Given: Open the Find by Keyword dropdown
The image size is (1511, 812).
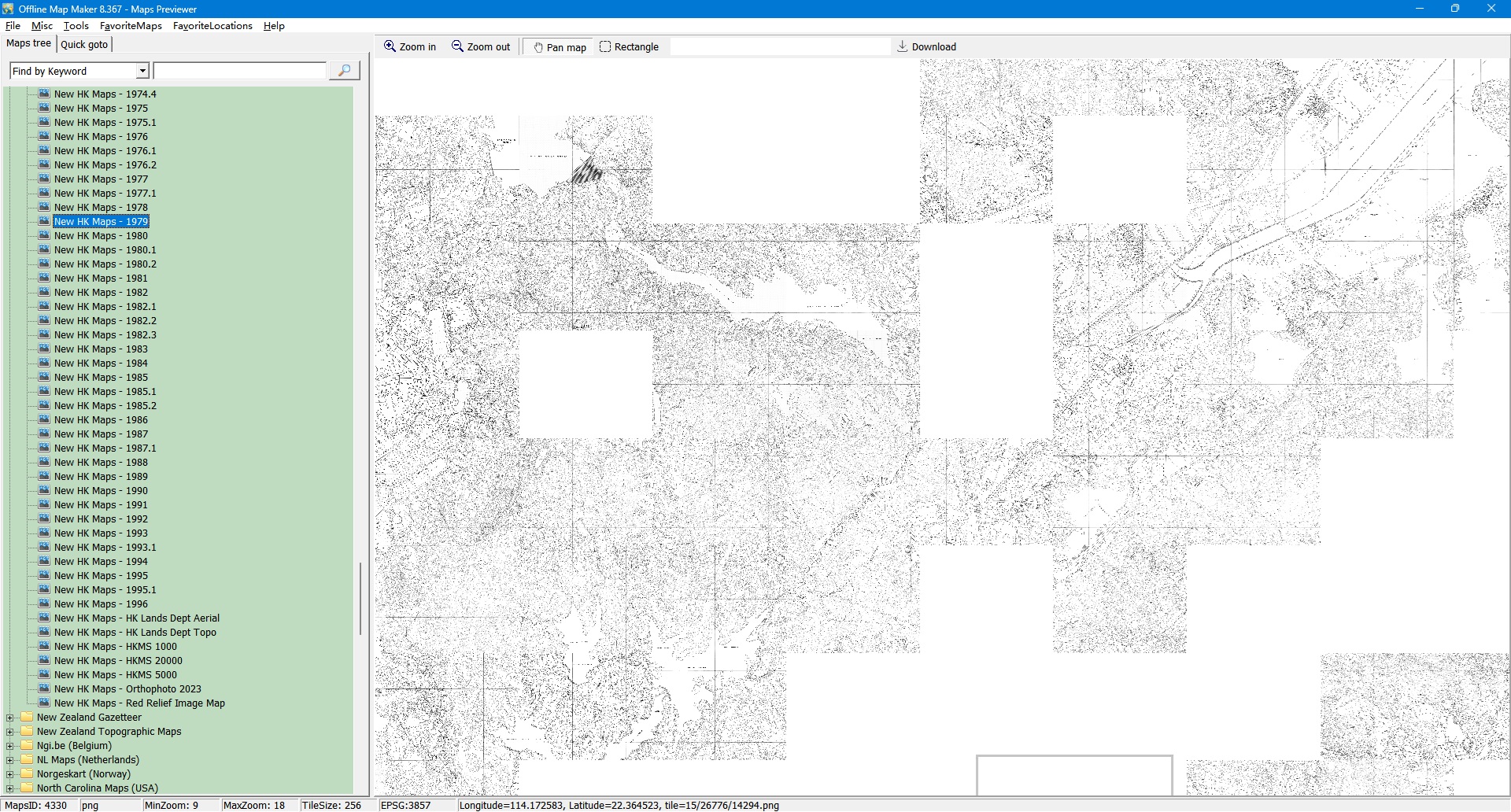Looking at the screenshot, I should pos(142,71).
